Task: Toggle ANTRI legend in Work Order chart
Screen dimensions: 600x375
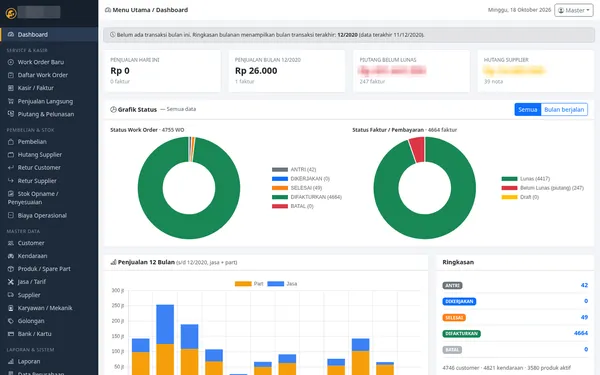Action: (294, 170)
